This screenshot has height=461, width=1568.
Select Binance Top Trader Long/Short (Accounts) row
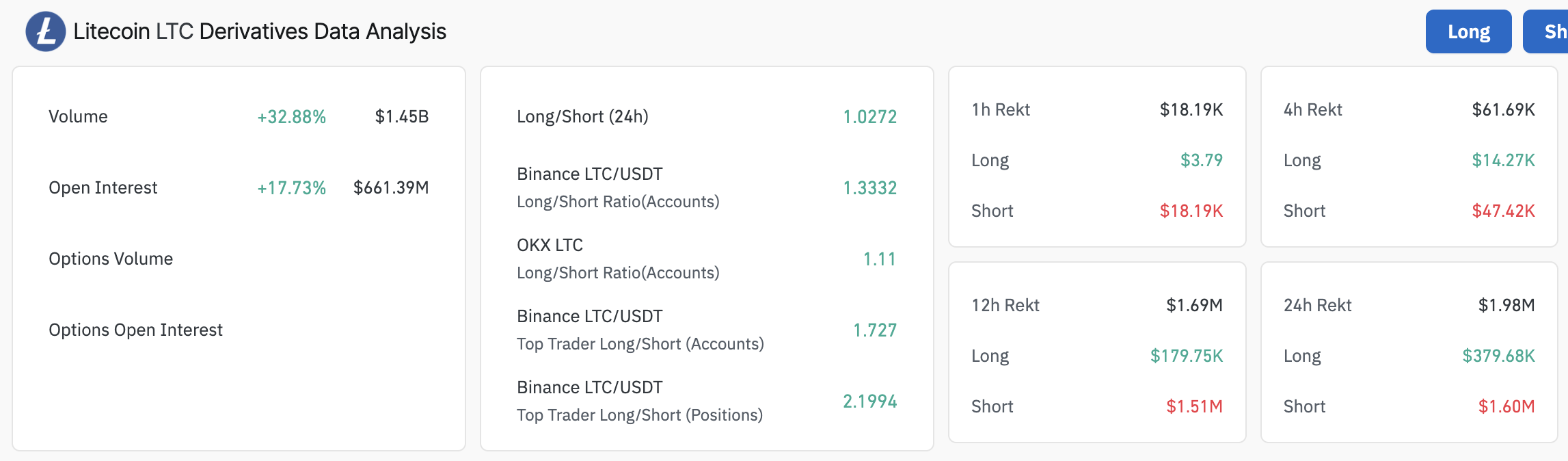[x=640, y=330]
